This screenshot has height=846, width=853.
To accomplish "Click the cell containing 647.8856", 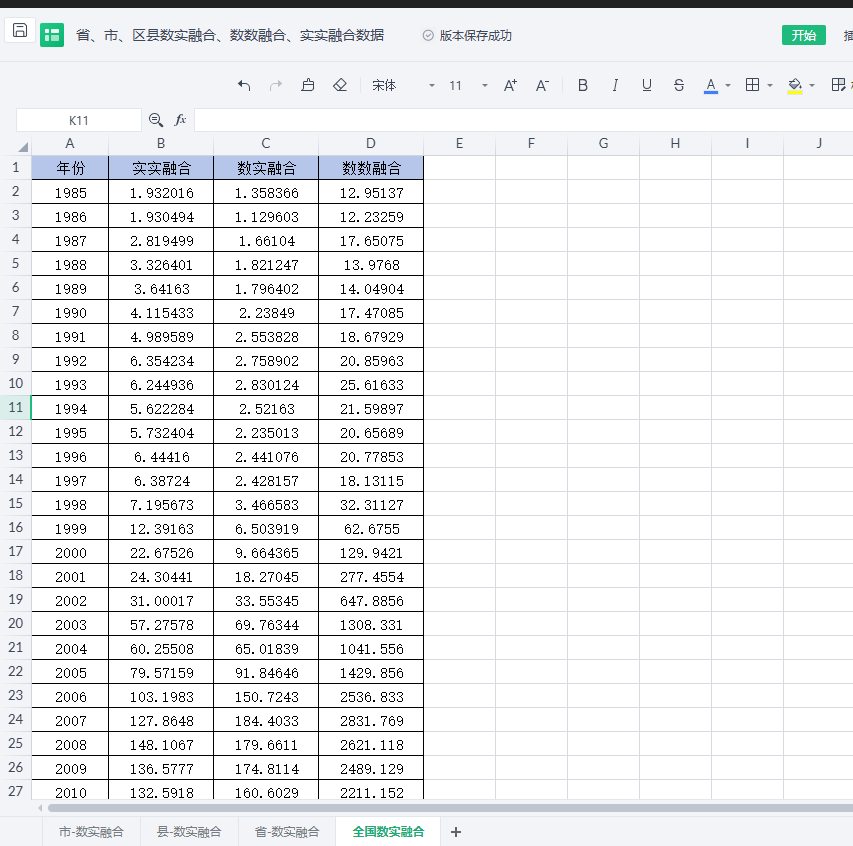I will (x=371, y=601).
